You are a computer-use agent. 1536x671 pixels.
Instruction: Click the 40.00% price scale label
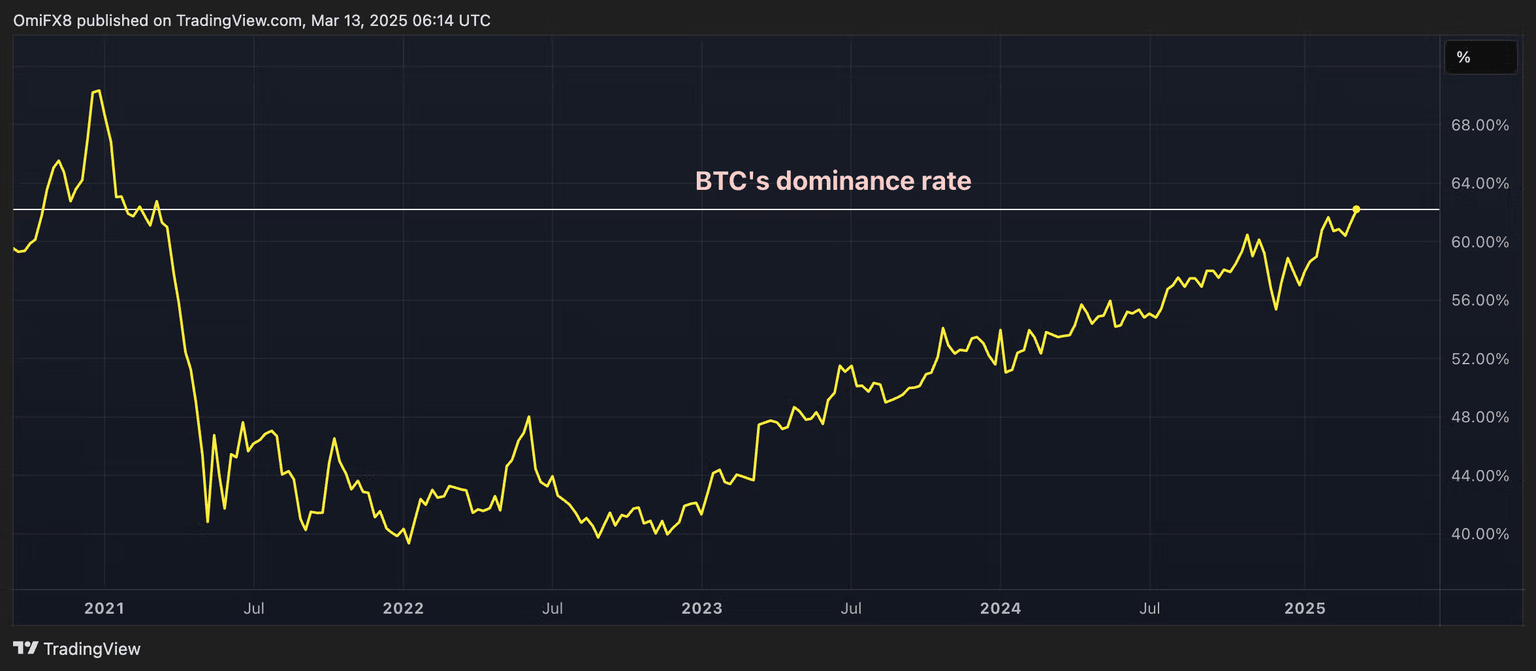point(1479,534)
